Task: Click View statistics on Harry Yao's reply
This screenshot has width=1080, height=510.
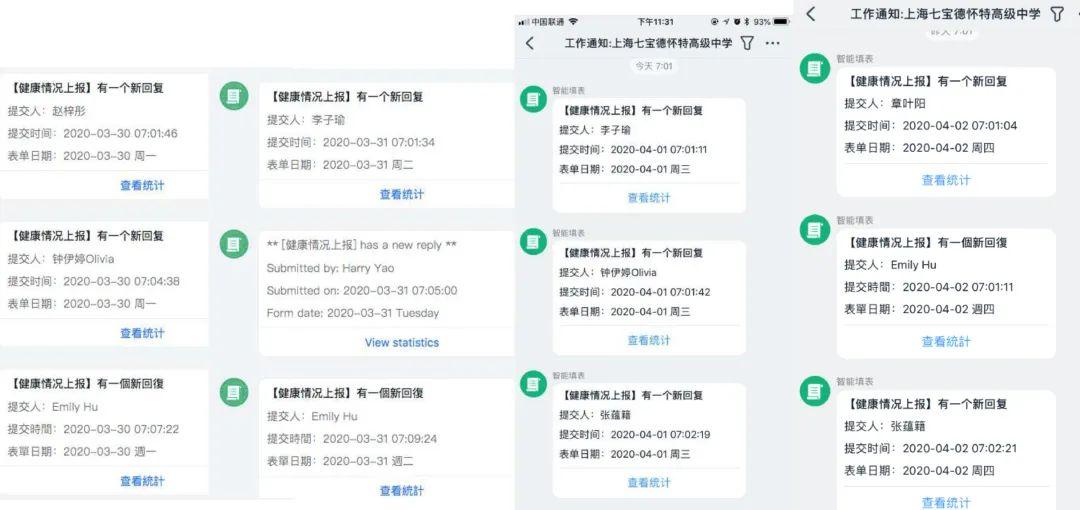Action: [x=402, y=343]
